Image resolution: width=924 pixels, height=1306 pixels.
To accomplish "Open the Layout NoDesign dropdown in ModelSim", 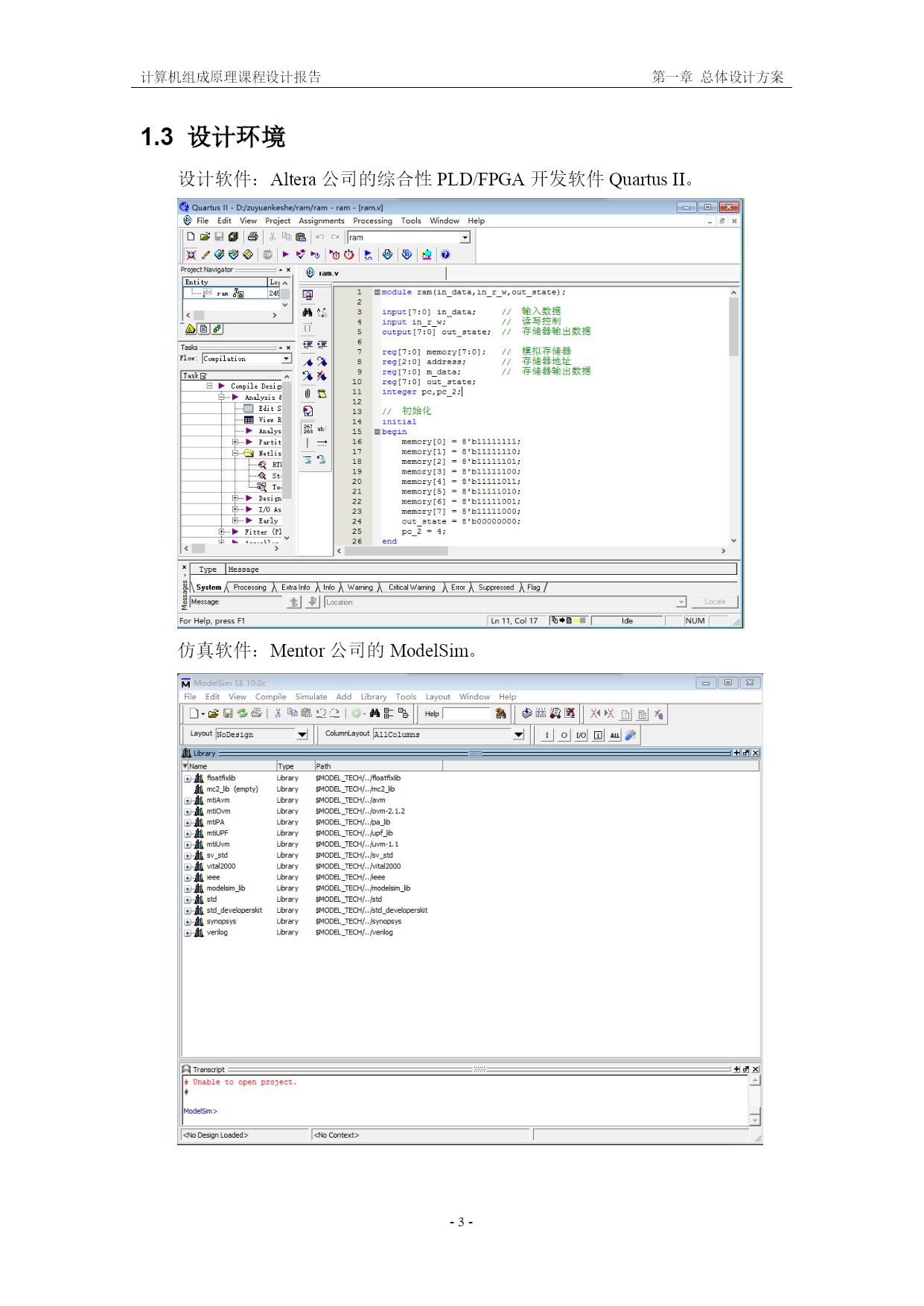I will 302,734.
